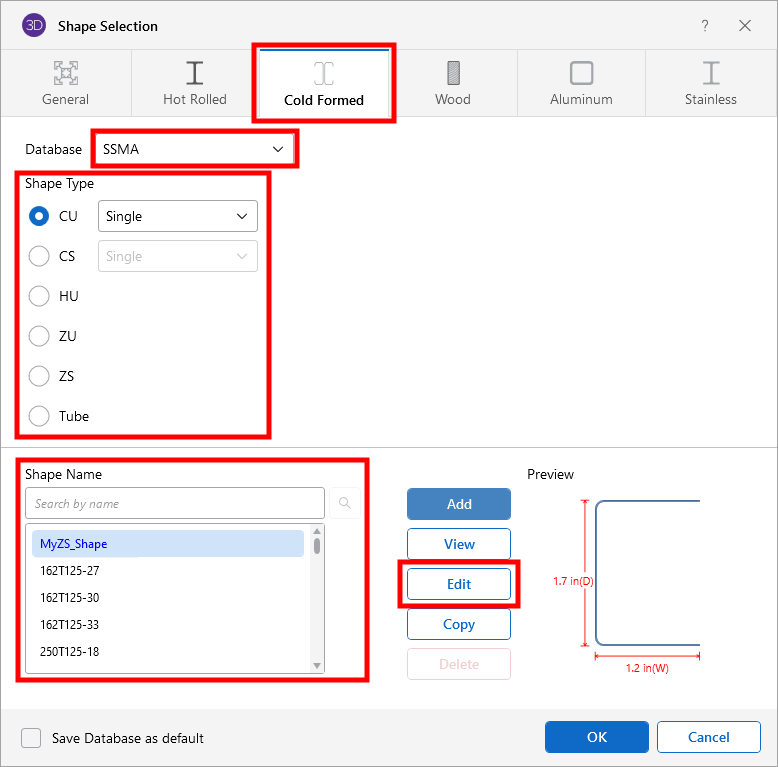Expand the CU Single dropdown

(x=177, y=216)
